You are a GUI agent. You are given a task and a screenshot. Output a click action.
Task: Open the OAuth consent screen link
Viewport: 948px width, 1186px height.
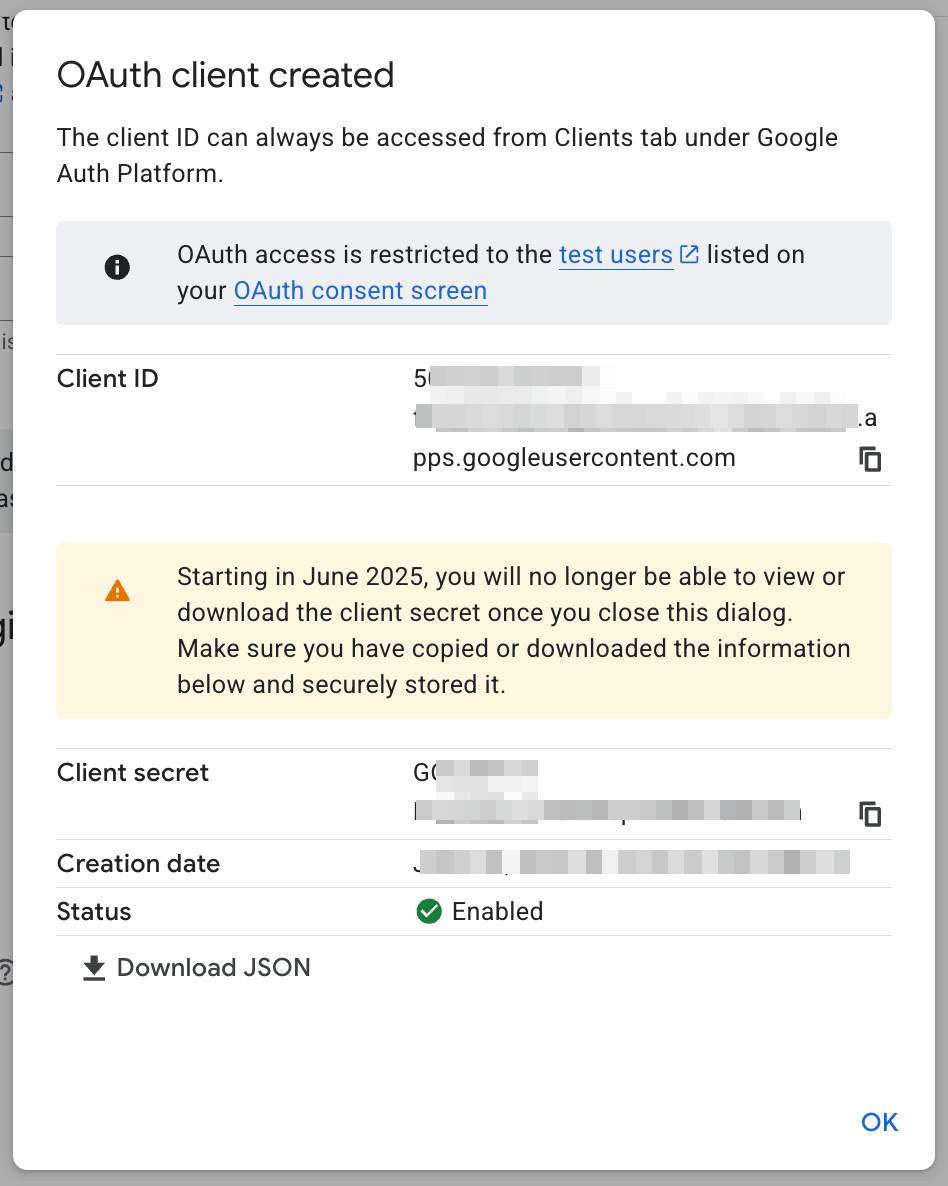click(360, 291)
